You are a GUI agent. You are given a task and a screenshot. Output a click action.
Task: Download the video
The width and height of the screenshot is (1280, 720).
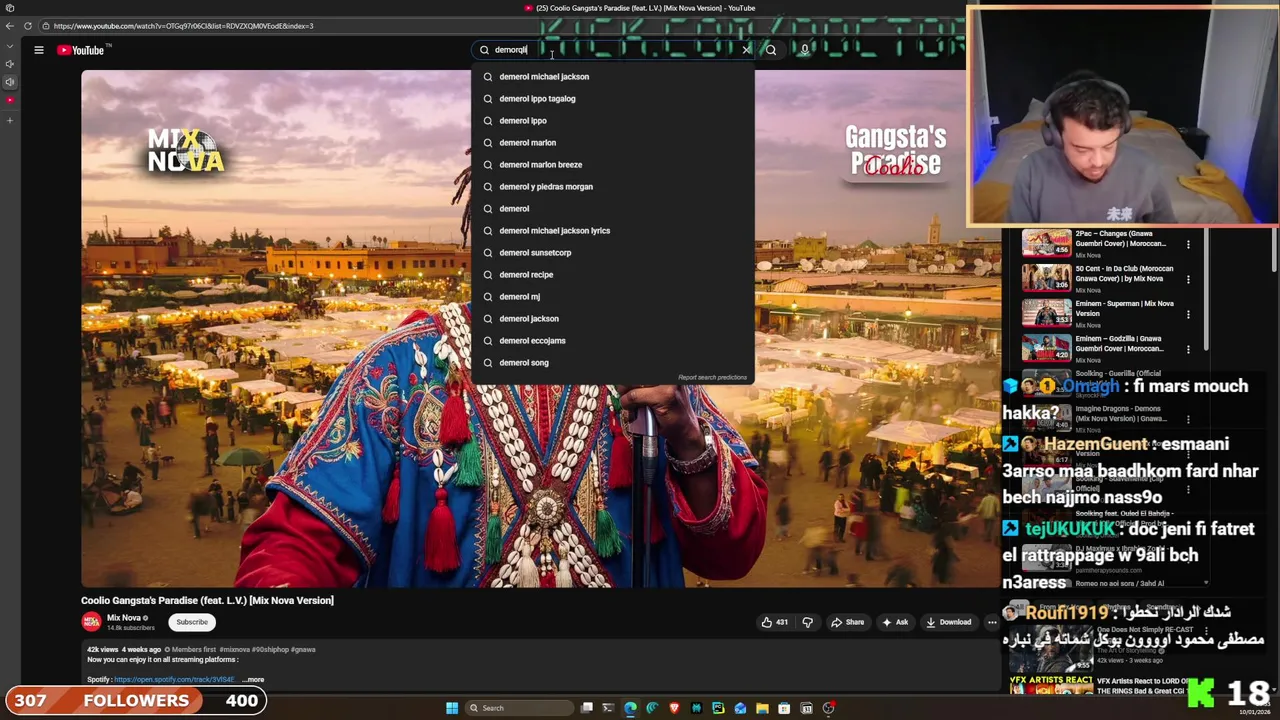pos(948,622)
